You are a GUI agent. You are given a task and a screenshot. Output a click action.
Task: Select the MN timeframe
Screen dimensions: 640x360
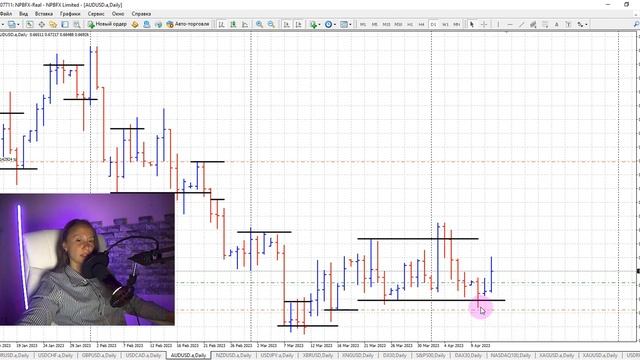click(x=457, y=24)
